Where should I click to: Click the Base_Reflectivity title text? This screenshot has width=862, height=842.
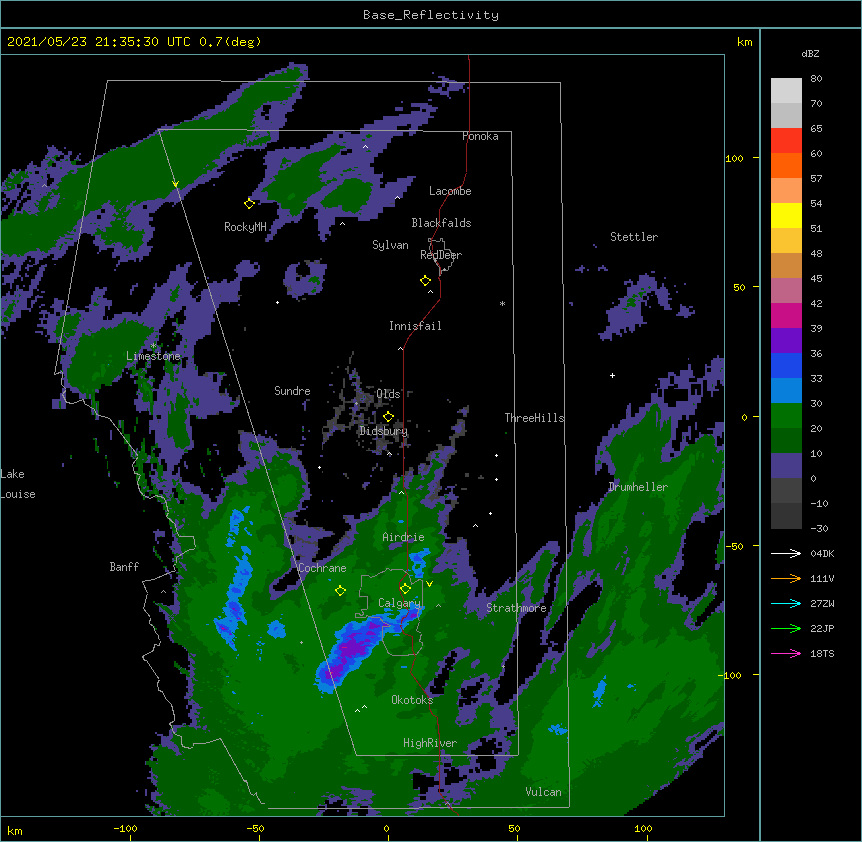click(430, 15)
